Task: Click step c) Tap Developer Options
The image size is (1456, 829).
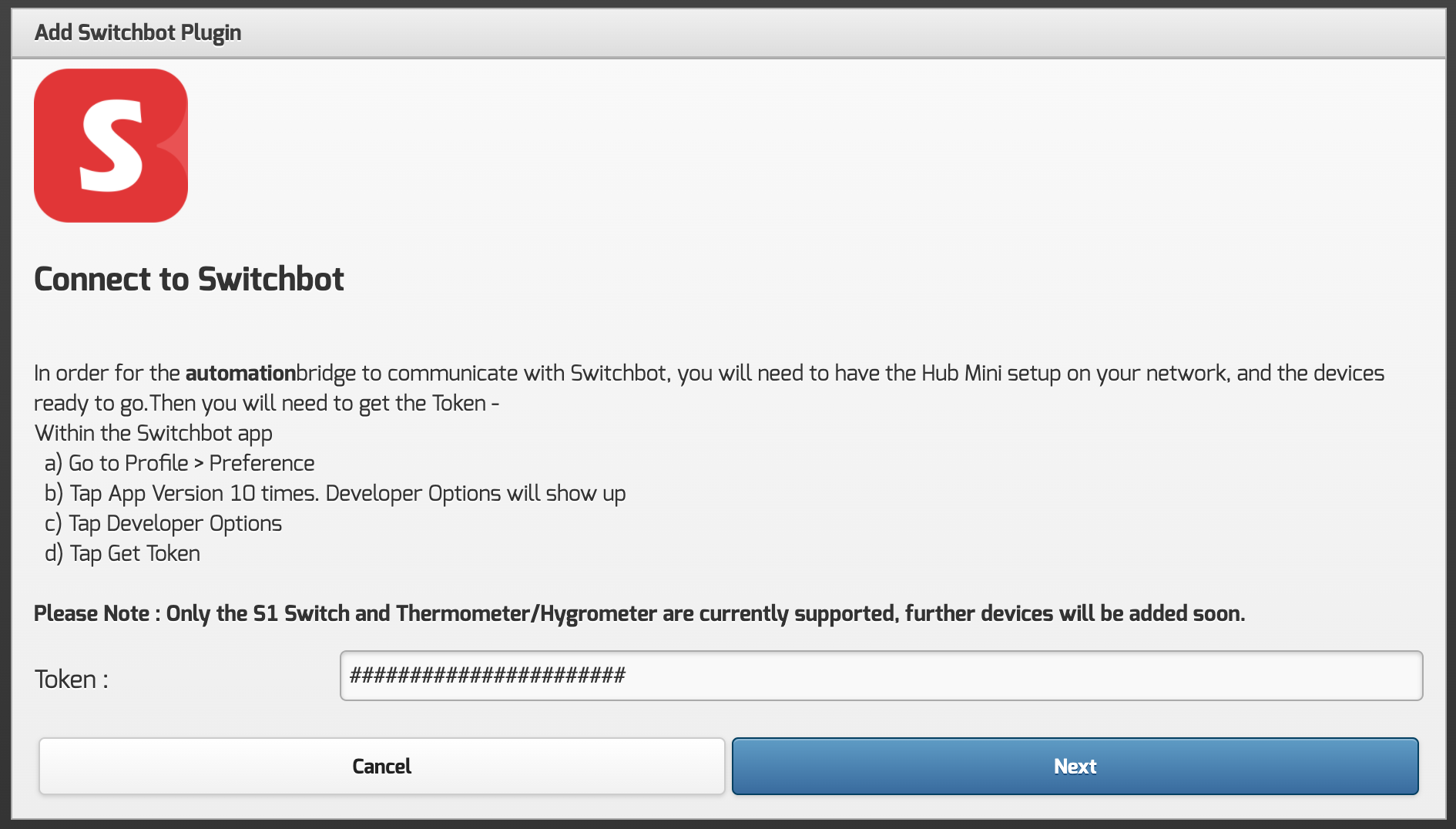Action: click(163, 523)
